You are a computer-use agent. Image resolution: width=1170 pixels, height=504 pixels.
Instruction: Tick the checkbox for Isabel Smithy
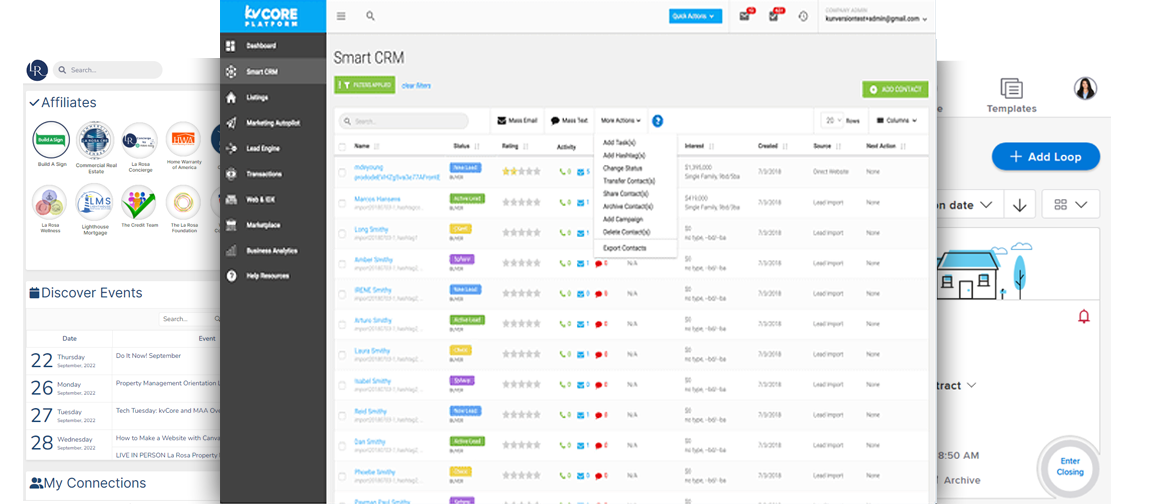342,386
